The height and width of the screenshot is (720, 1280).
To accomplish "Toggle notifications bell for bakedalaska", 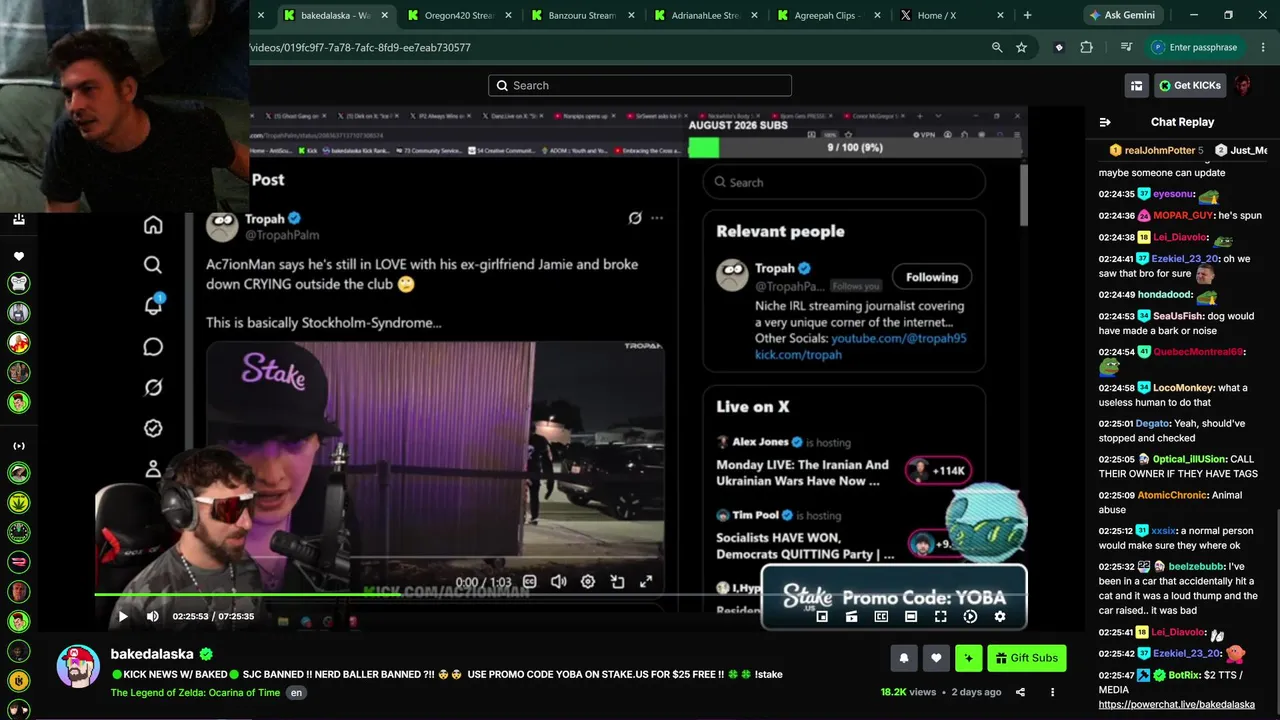I will [x=904, y=658].
